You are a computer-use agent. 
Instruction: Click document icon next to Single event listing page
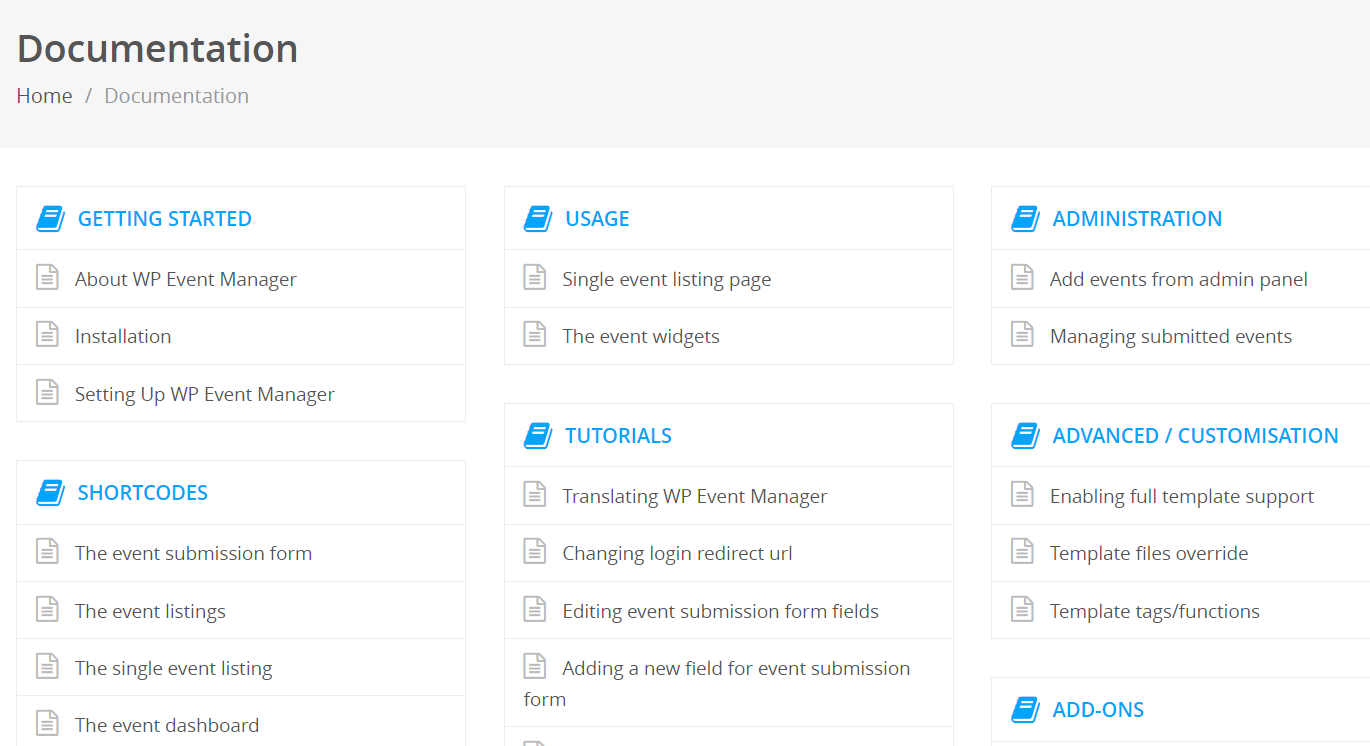(x=535, y=277)
